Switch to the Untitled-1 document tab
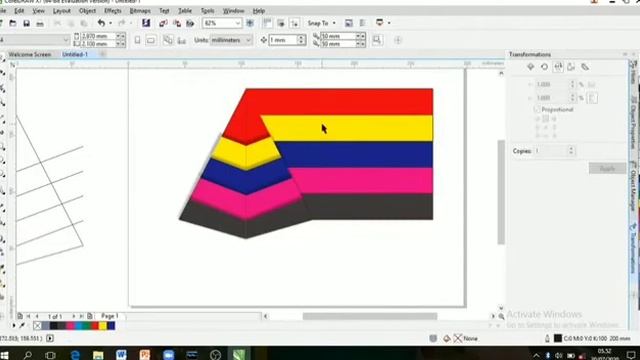This screenshot has height=360, width=640. 75,54
